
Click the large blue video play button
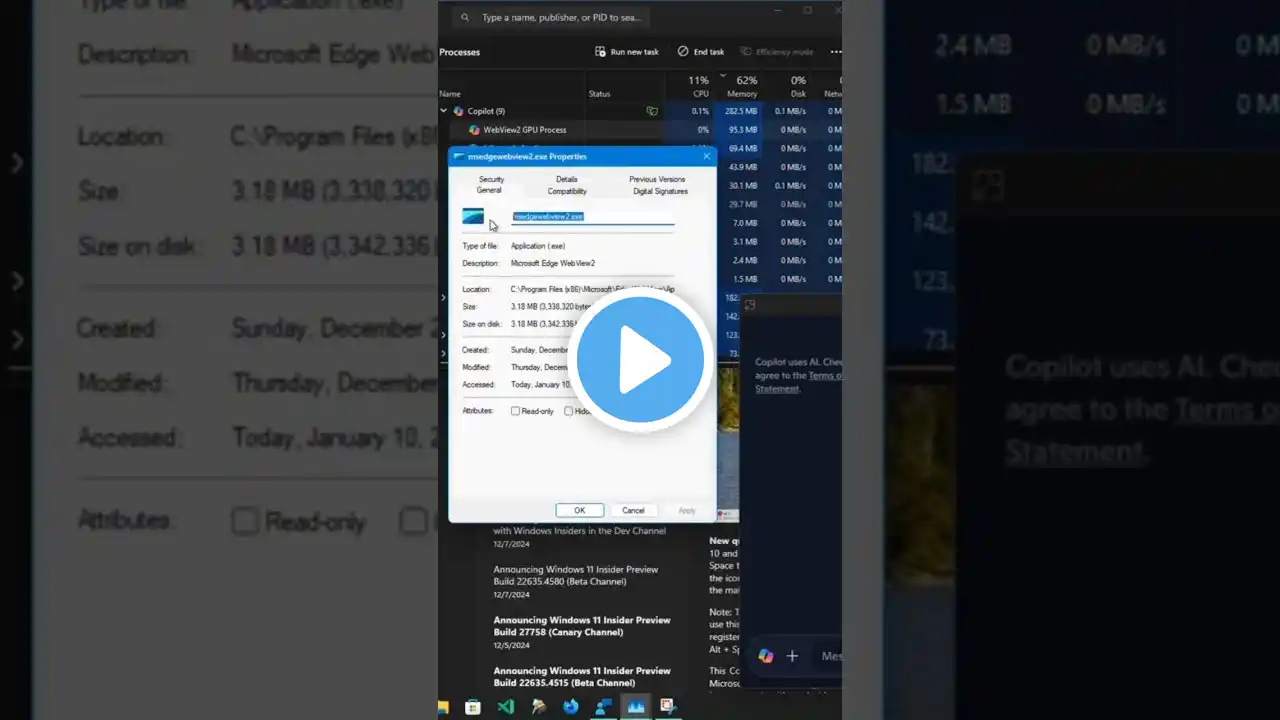point(640,361)
